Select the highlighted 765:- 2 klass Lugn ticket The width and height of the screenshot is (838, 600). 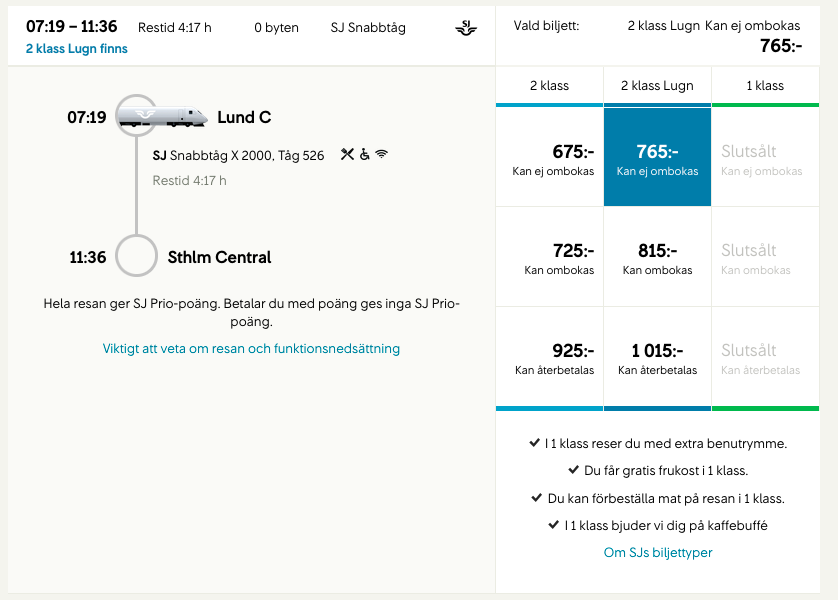point(657,157)
